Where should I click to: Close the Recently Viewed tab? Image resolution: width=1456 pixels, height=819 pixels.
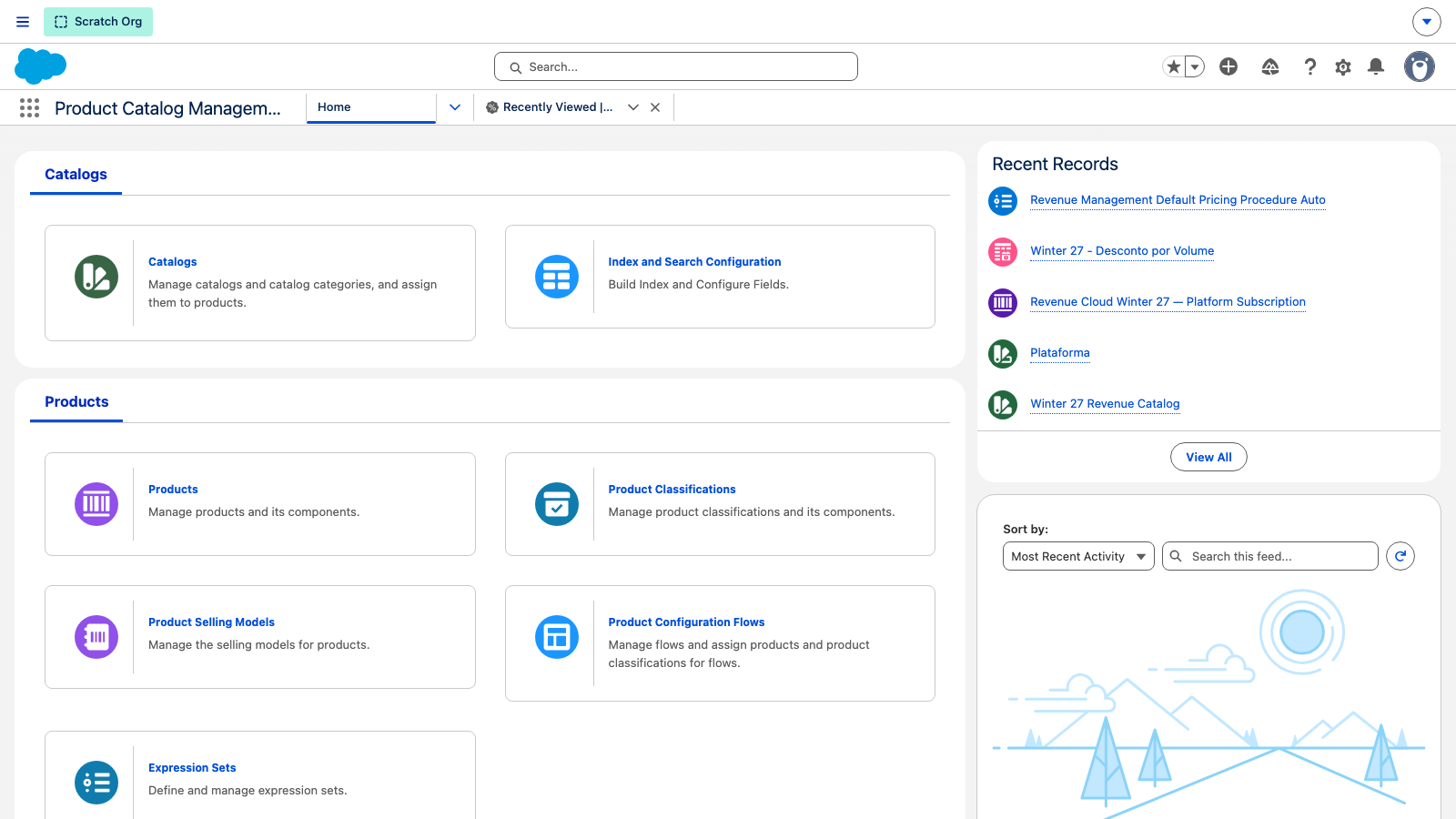pos(655,107)
